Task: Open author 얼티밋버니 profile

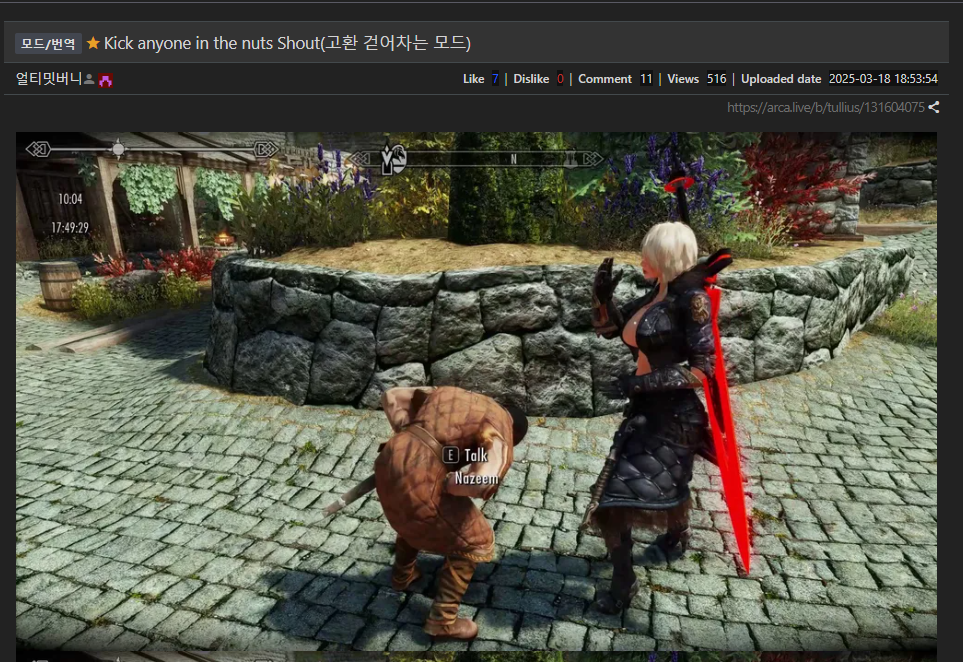Action: tap(49, 79)
